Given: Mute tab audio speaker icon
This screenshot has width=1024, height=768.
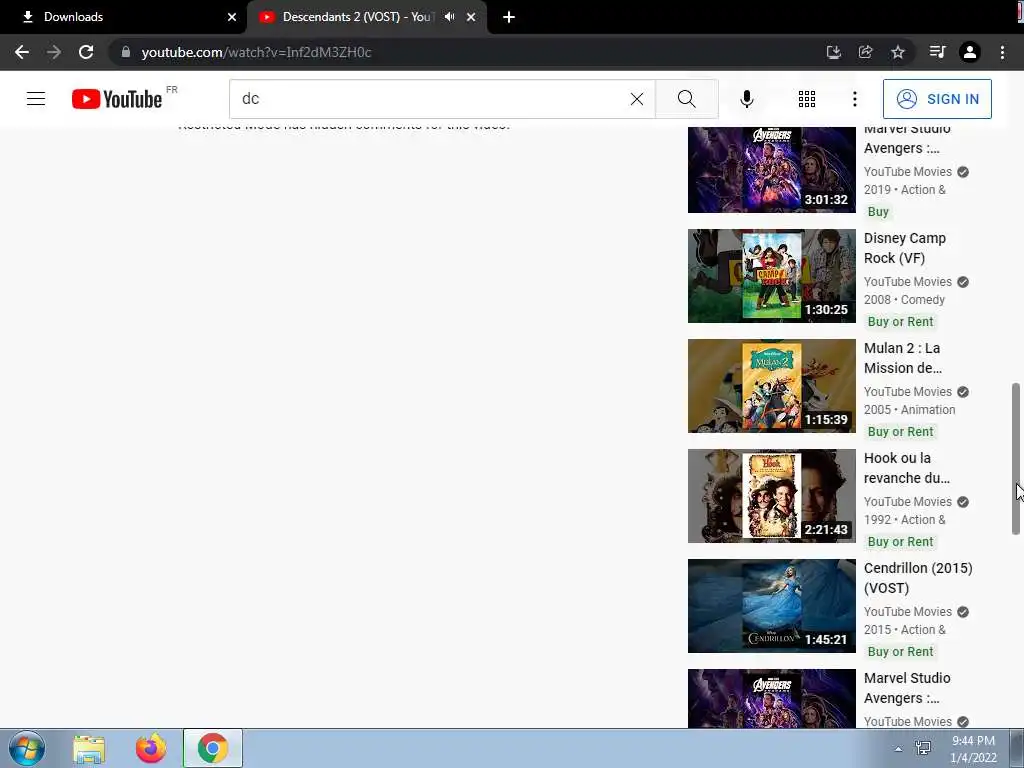Looking at the screenshot, I should tap(449, 17).
